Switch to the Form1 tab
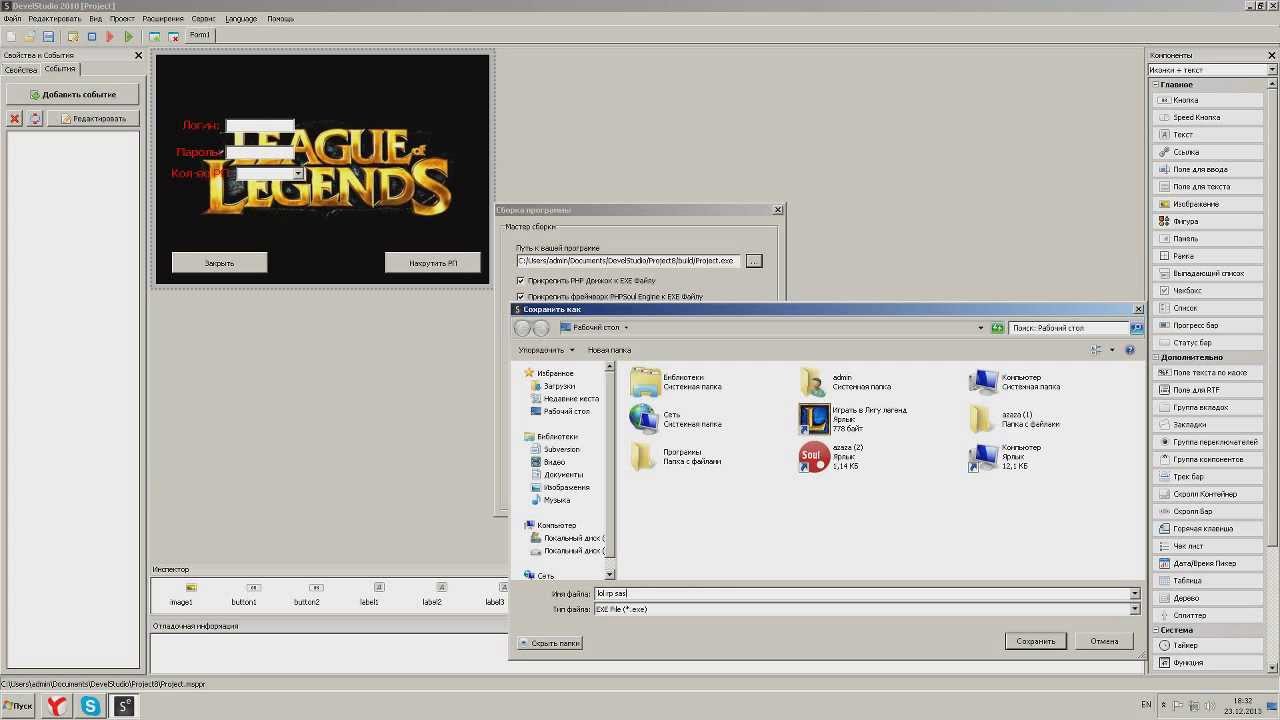This screenshot has height=720, width=1280. 200,35
